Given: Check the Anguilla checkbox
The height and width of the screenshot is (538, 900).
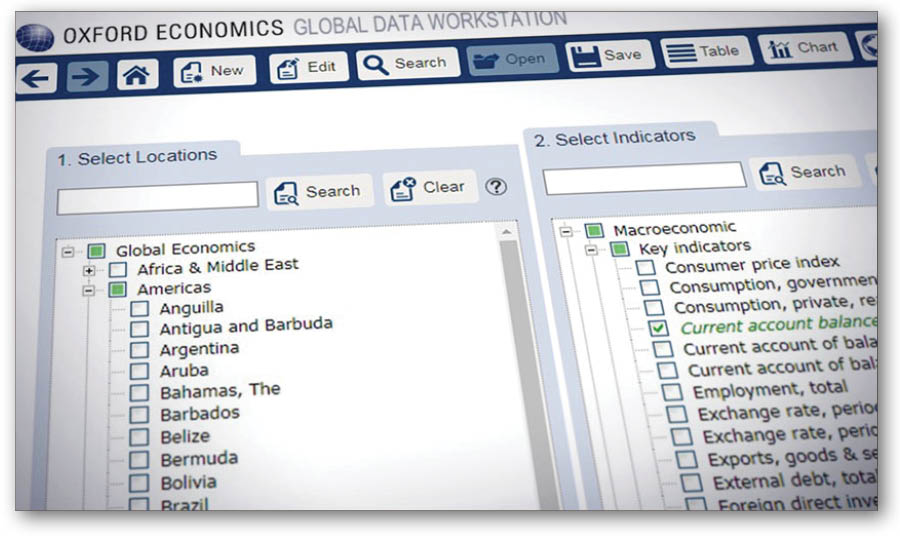Looking at the screenshot, I should coord(139,309).
